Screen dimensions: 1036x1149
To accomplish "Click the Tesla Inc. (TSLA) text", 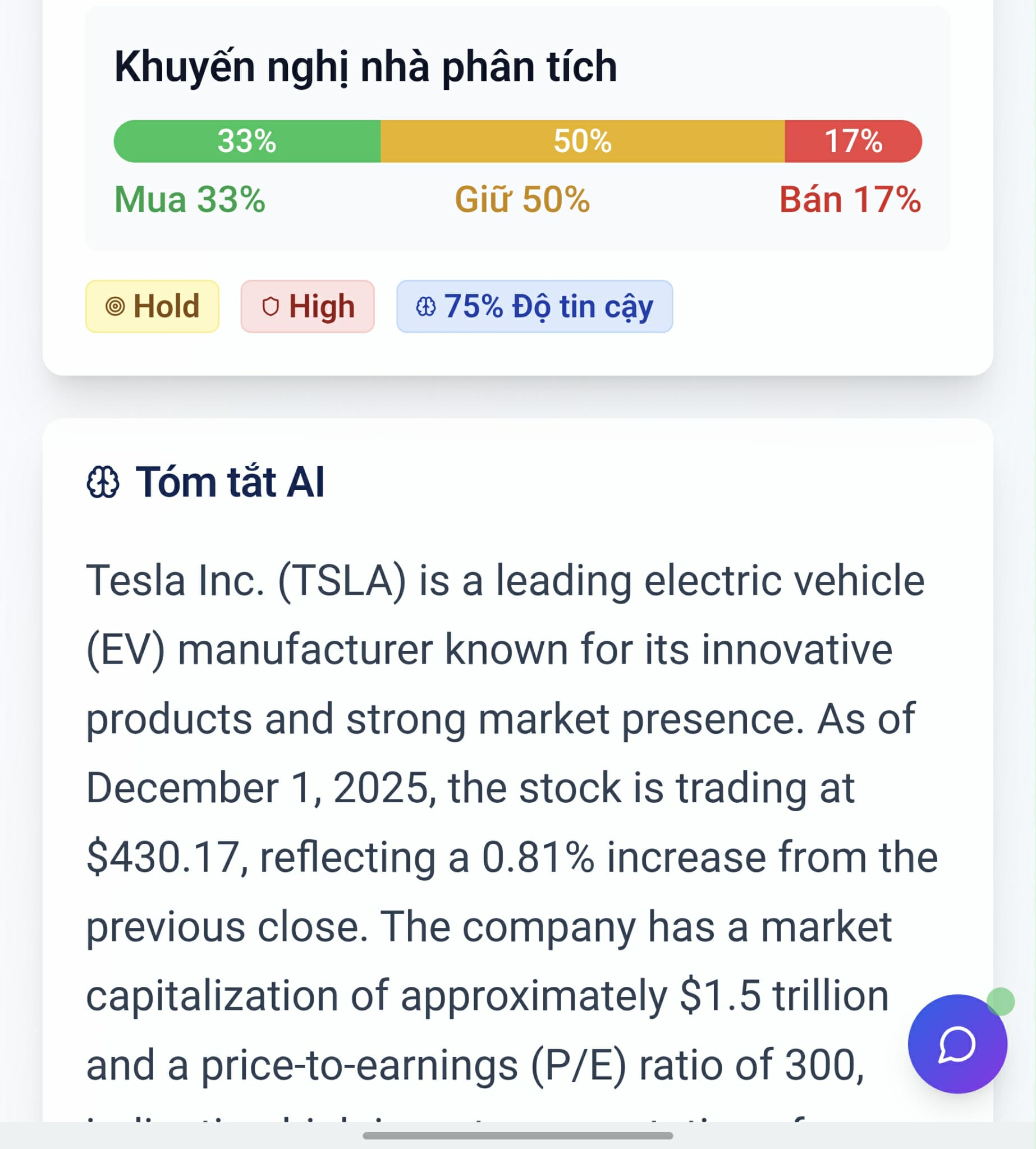I will pyautogui.click(x=246, y=581).
